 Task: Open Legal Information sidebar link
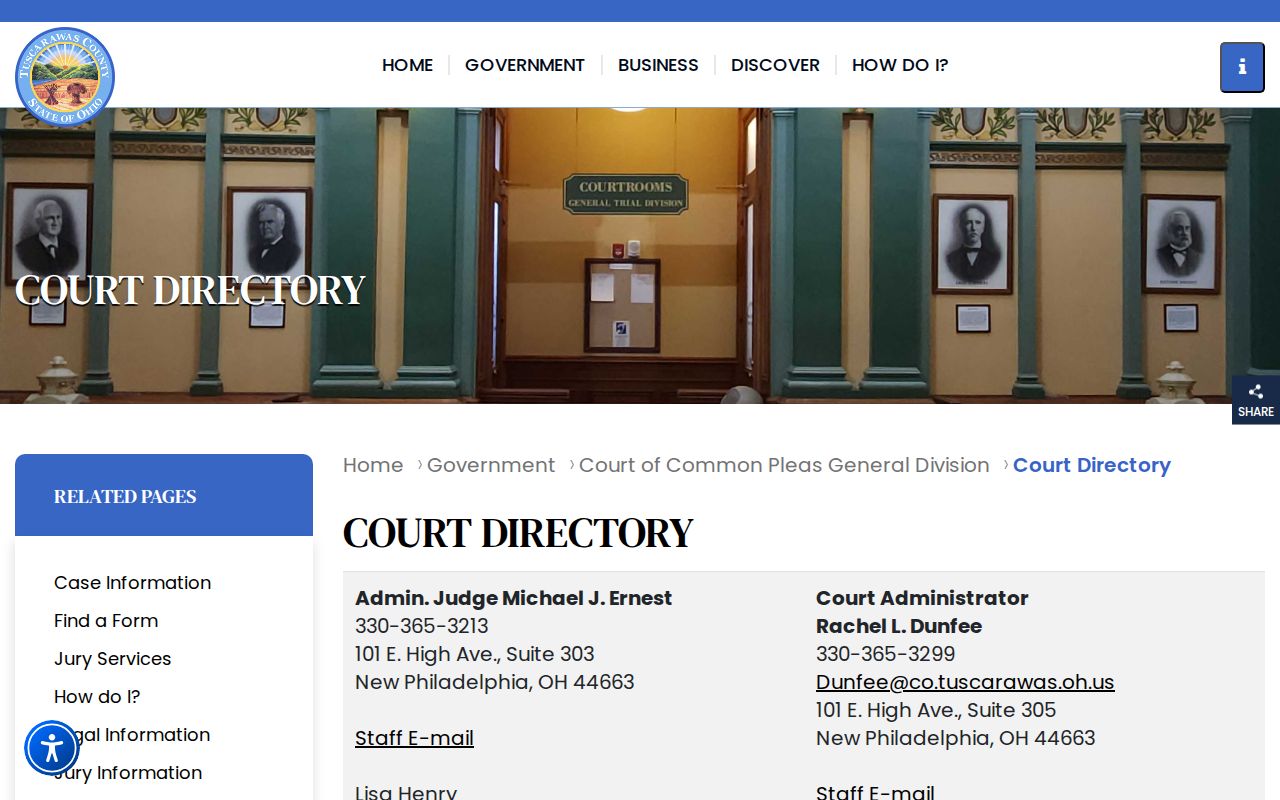coord(132,735)
